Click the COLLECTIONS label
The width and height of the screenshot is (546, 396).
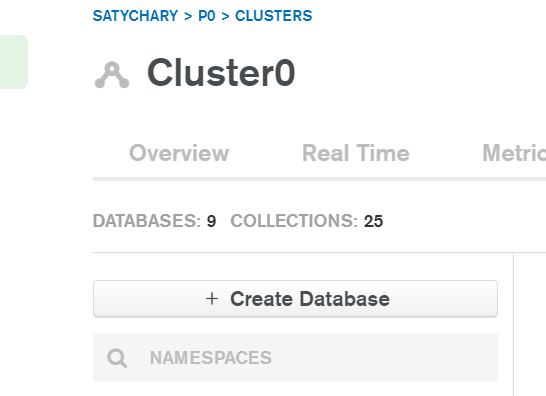click(294, 221)
